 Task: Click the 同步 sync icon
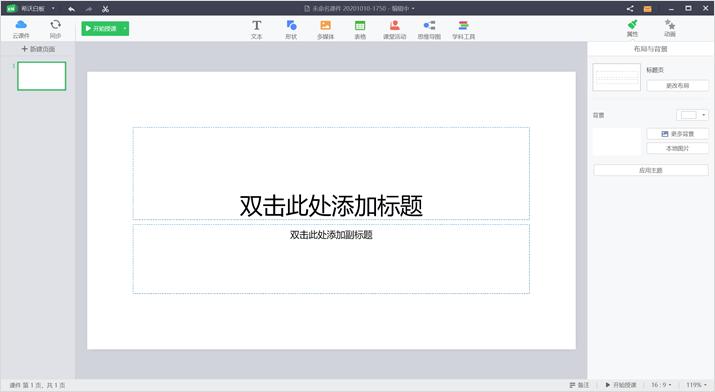(55, 28)
